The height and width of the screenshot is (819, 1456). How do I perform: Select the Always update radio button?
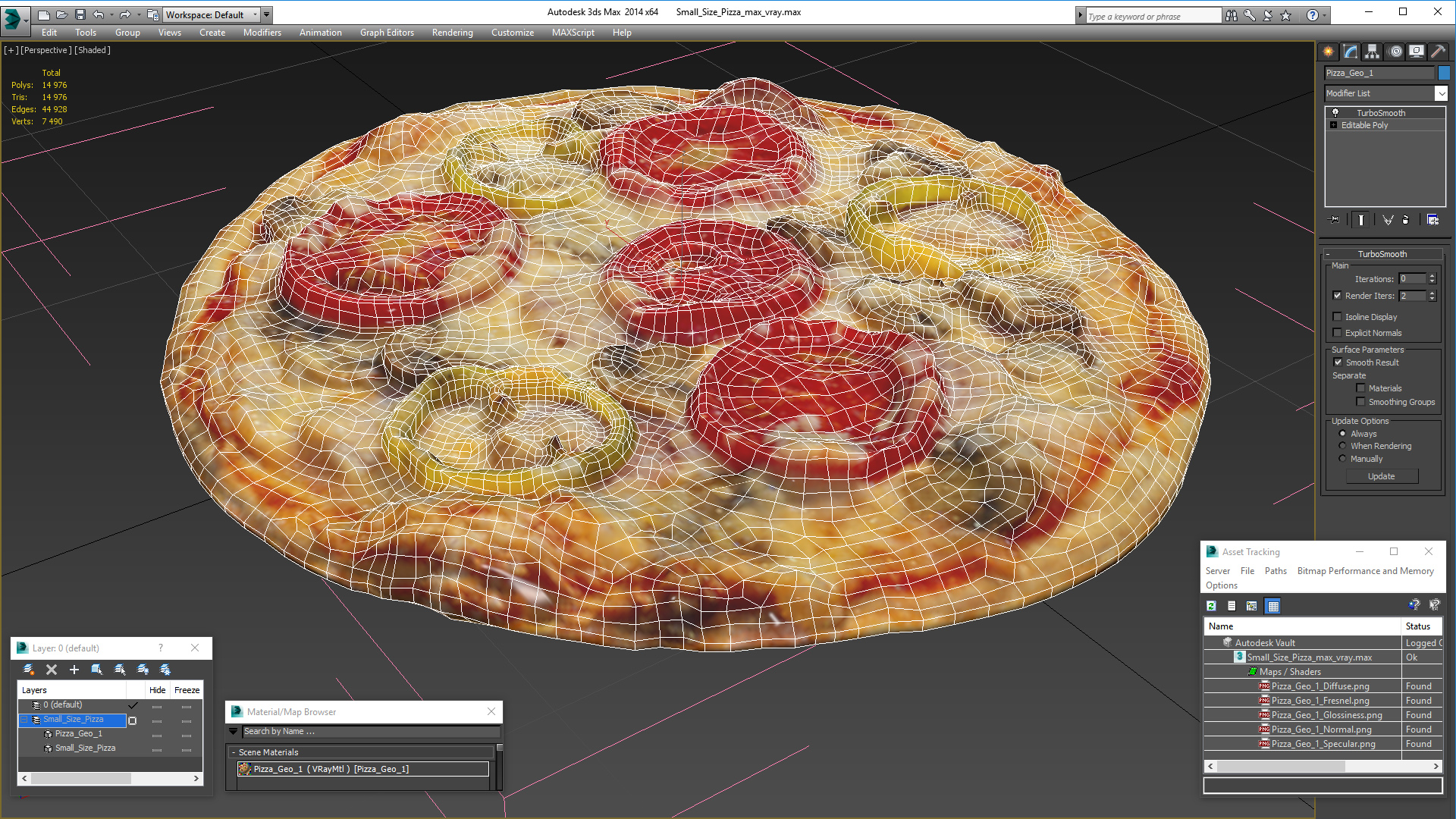click(1342, 434)
